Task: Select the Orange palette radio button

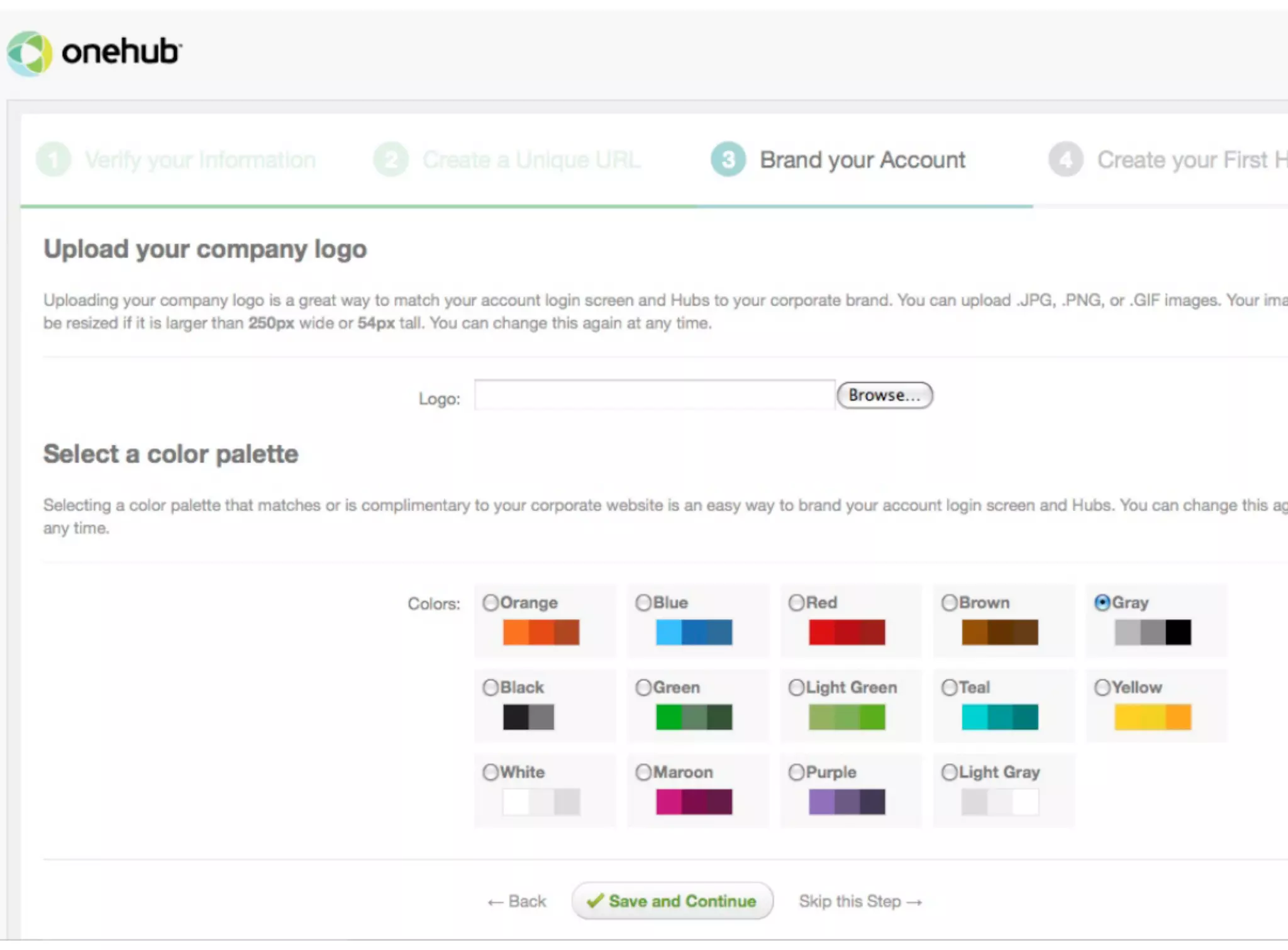Action: pyautogui.click(x=491, y=603)
